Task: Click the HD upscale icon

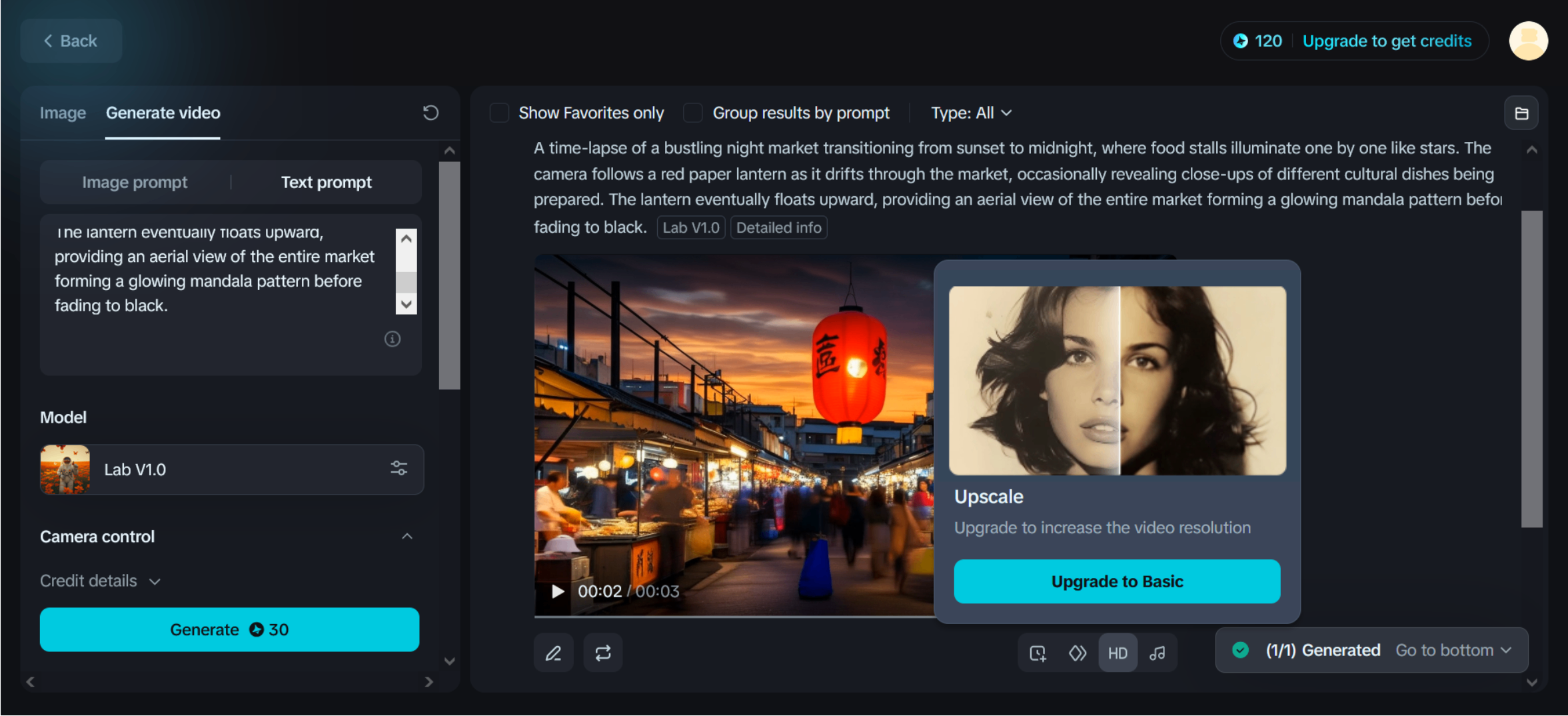Action: click(1118, 653)
